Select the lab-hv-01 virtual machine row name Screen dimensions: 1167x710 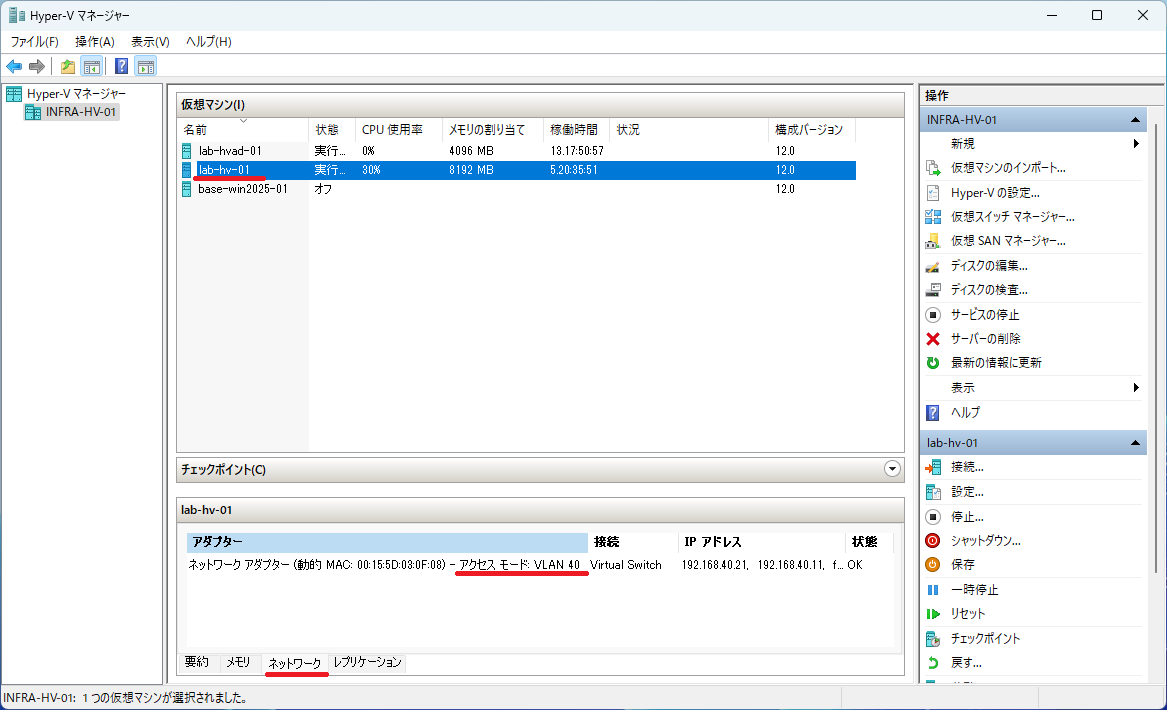[224, 170]
